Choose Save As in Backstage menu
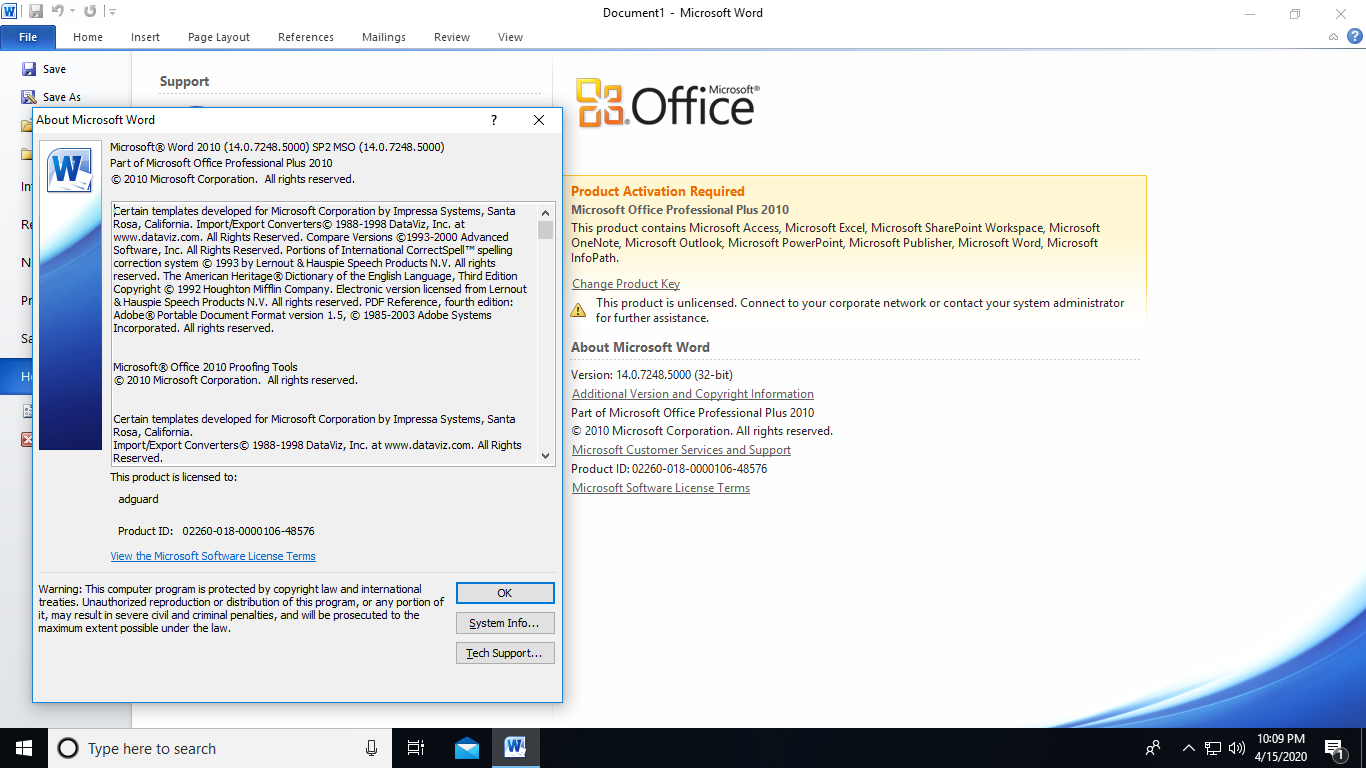Screen dimensions: 1366x768 tap(52, 97)
